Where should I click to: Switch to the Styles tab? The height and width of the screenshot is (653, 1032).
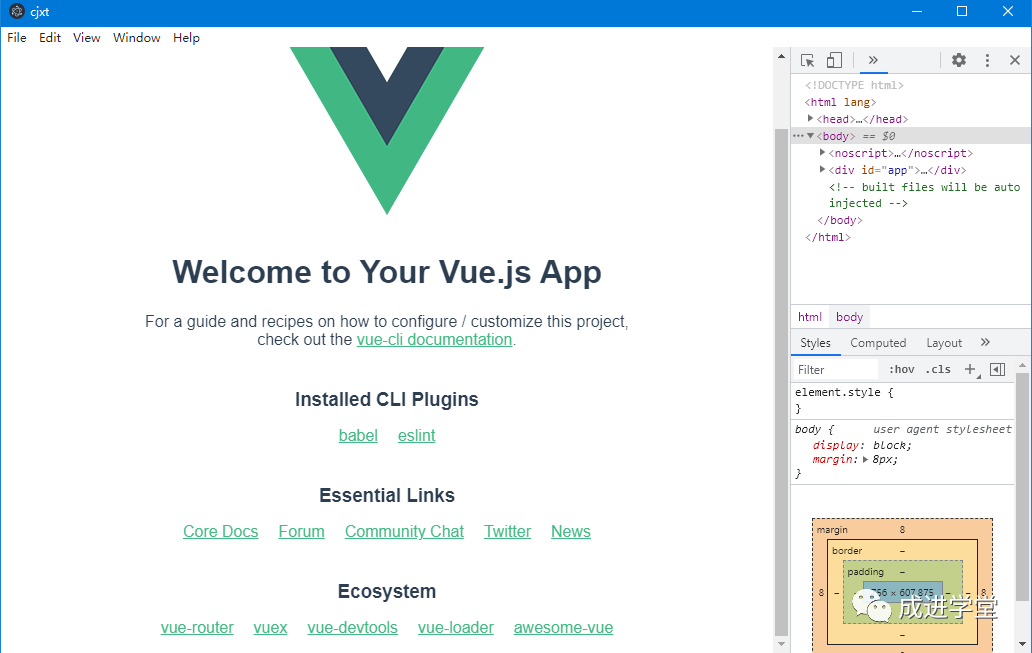pos(815,343)
